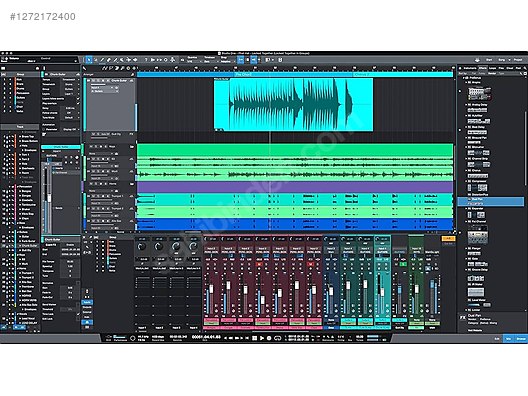Record-arm the Chords Guitar track
The image size is (528, 396).
click(x=103, y=81)
